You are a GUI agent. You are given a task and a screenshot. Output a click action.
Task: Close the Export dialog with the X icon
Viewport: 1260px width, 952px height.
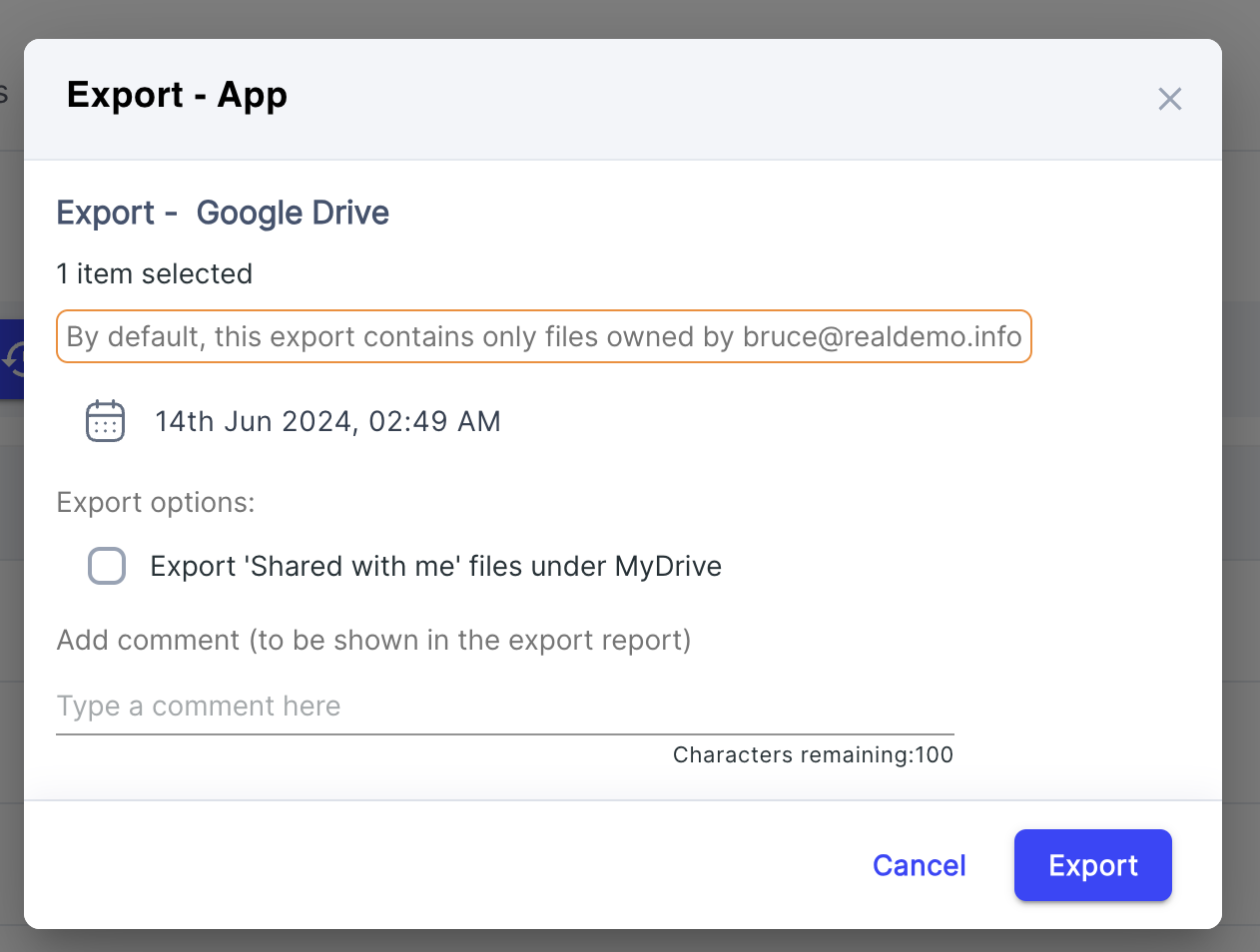click(x=1169, y=99)
